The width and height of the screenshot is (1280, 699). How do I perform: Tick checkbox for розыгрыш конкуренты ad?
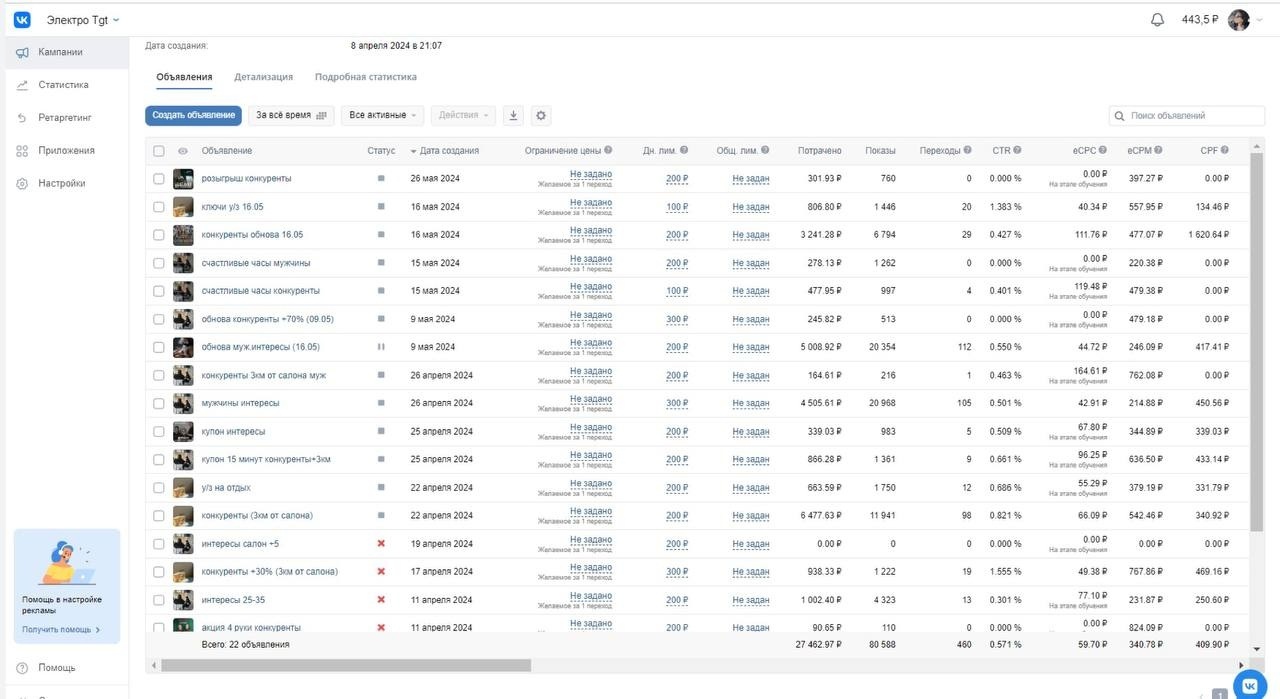pos(159,179)
